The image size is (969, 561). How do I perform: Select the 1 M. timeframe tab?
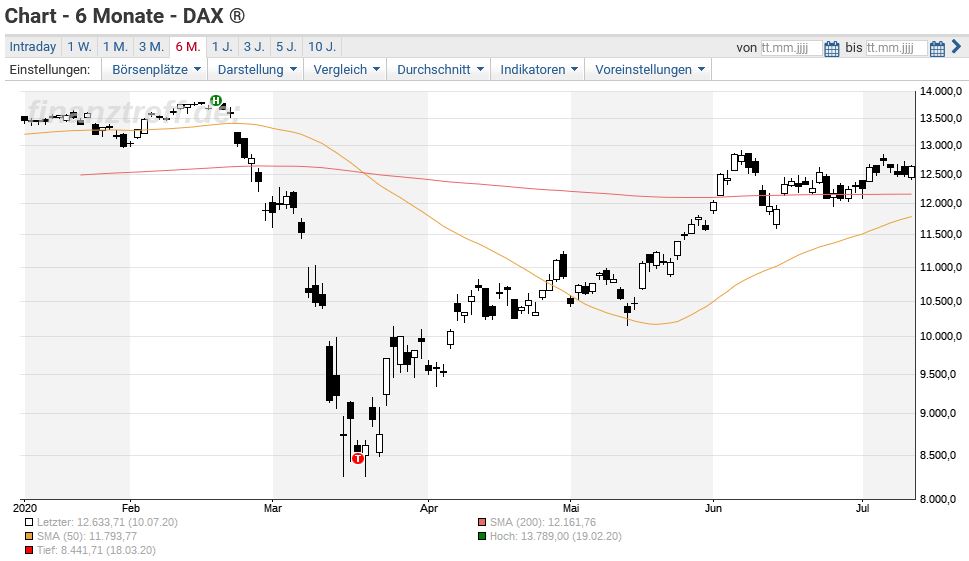115,47
